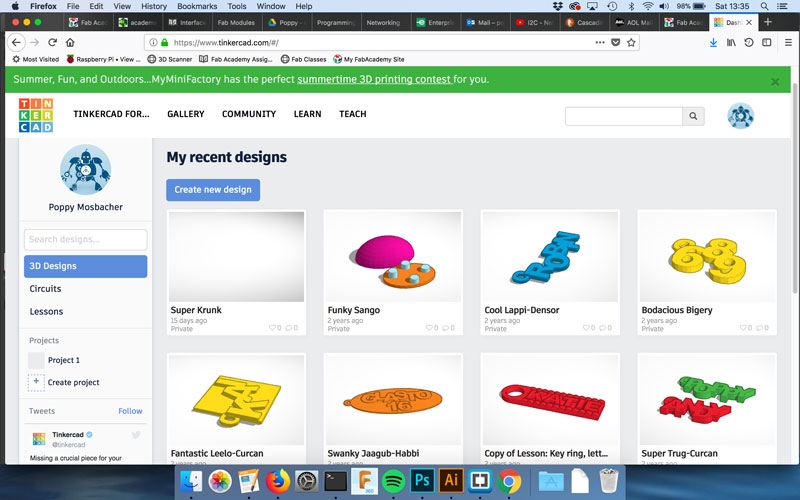This screenshot has height=500, width=800.
Task: Open the Funky Sango design thumbnail
Action: click(393, 257)
